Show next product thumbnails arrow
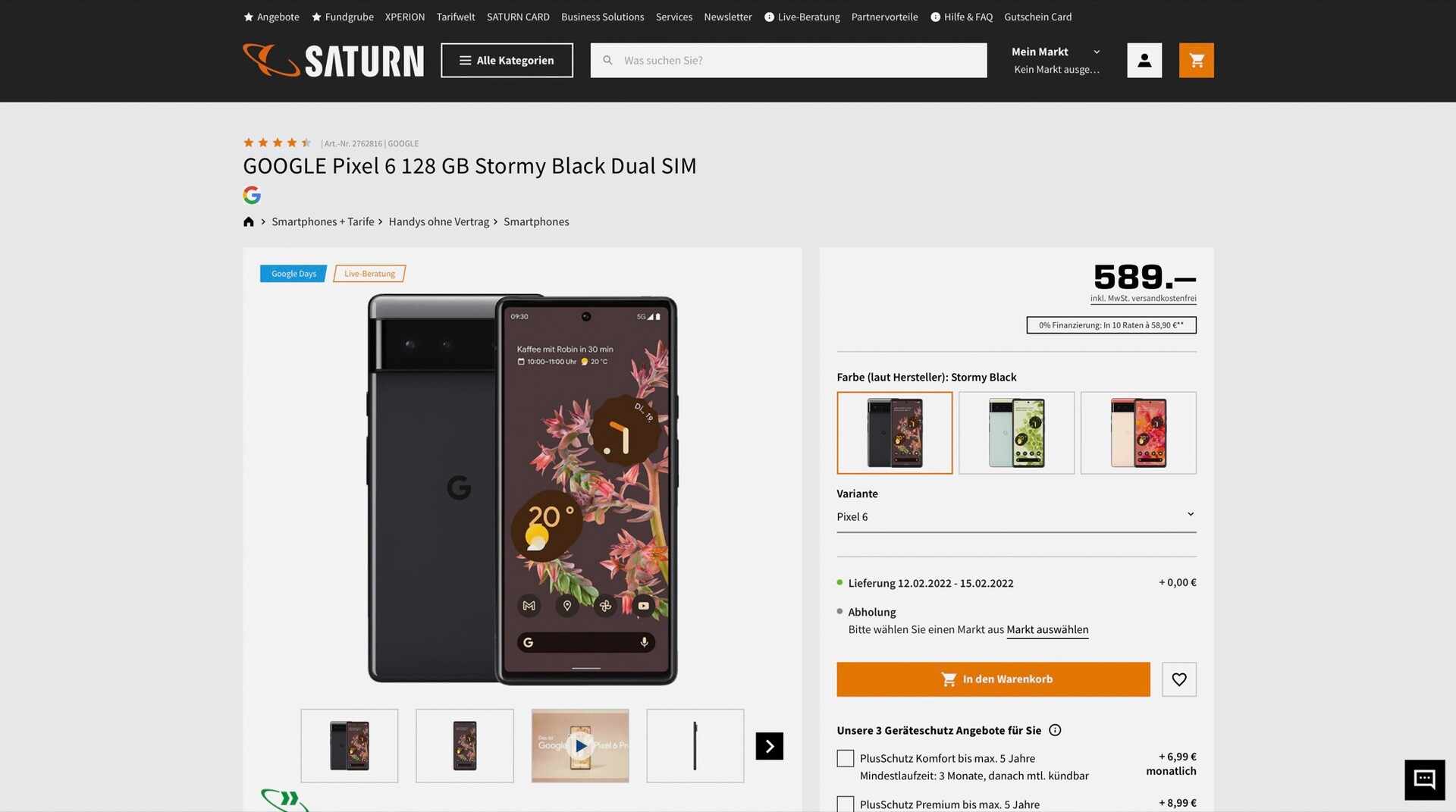Screen dimensions: 1456x812 (x=770, y=746)
